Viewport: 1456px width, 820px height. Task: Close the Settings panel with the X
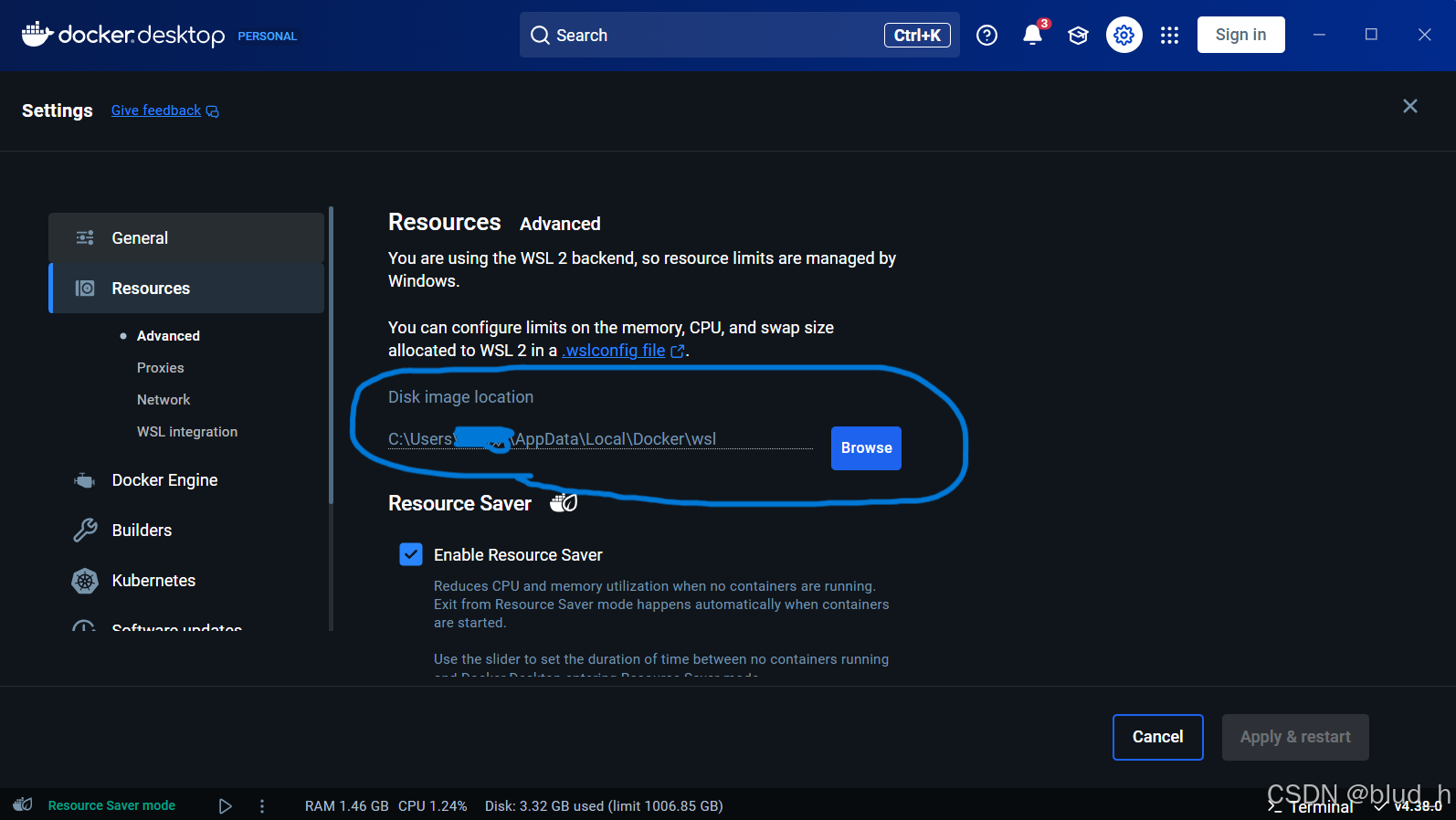pos(1410,106)
